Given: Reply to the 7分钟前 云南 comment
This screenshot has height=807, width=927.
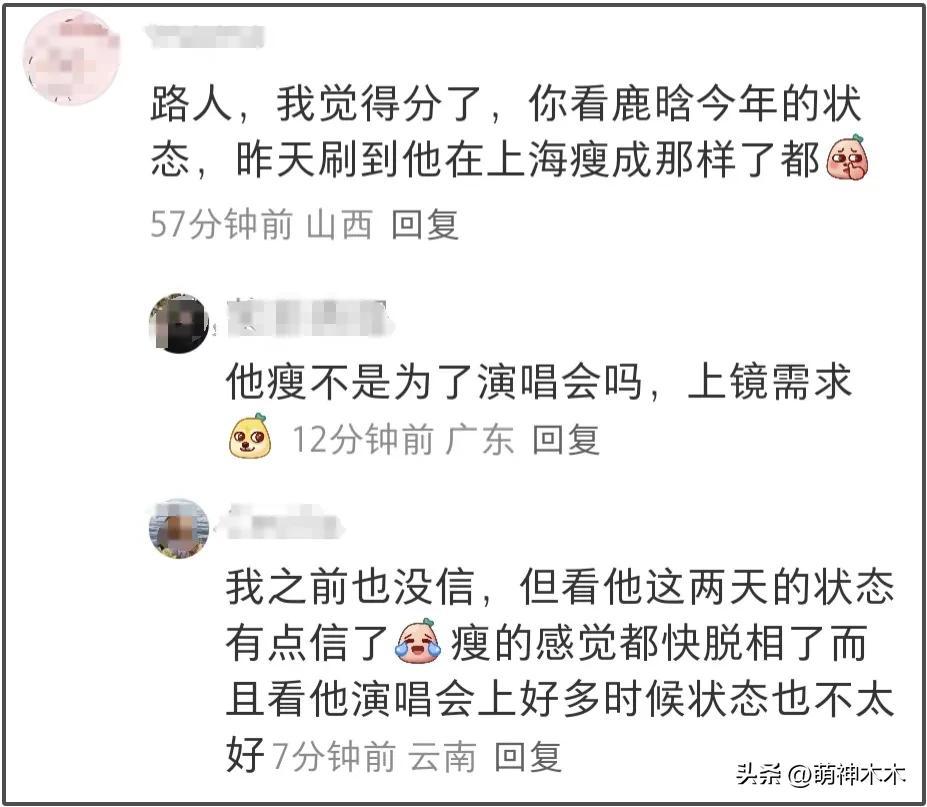Looking at the screenshot, I should [528, 757].
